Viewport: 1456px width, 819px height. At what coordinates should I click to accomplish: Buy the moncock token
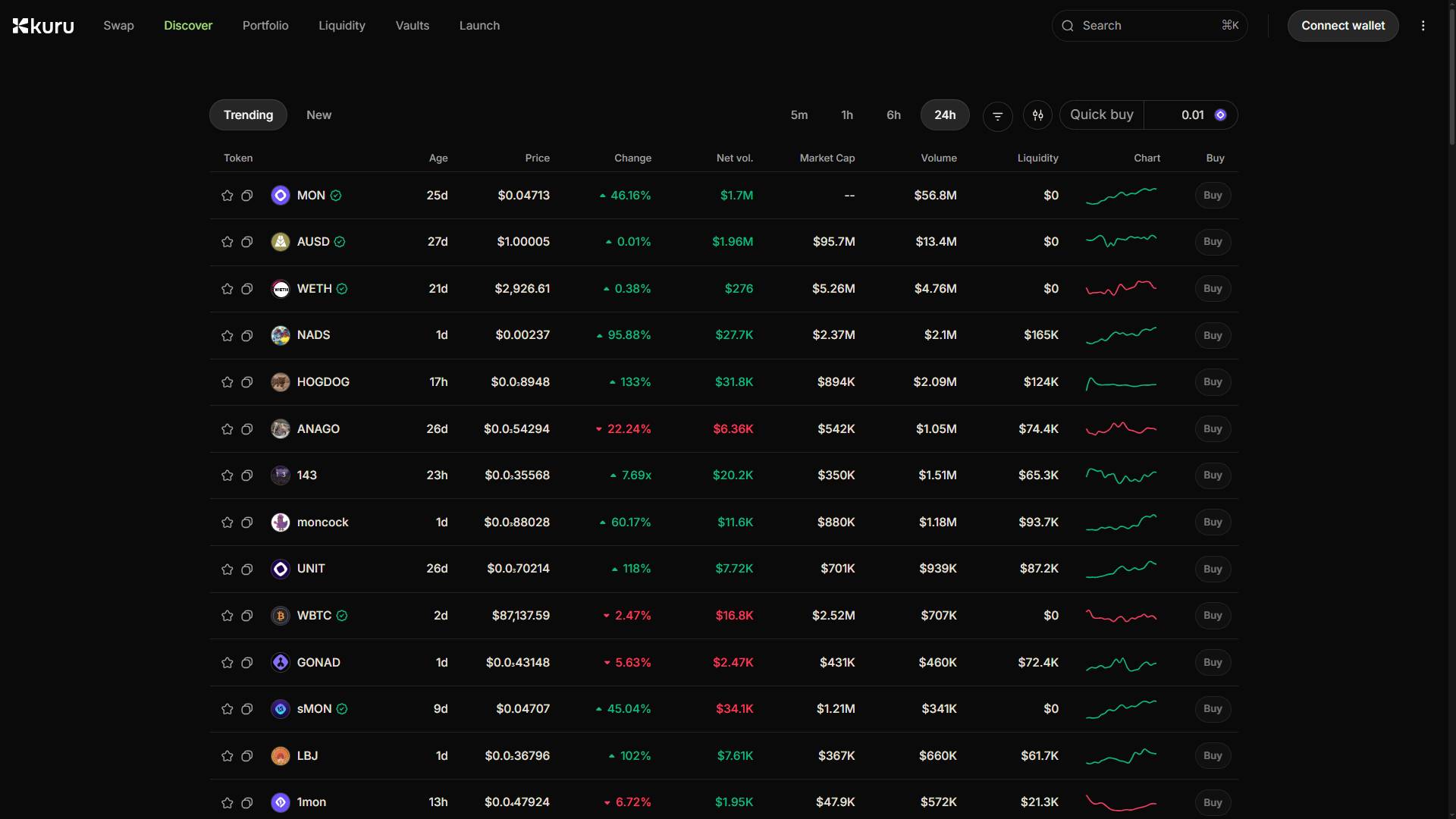point(1212,522)
